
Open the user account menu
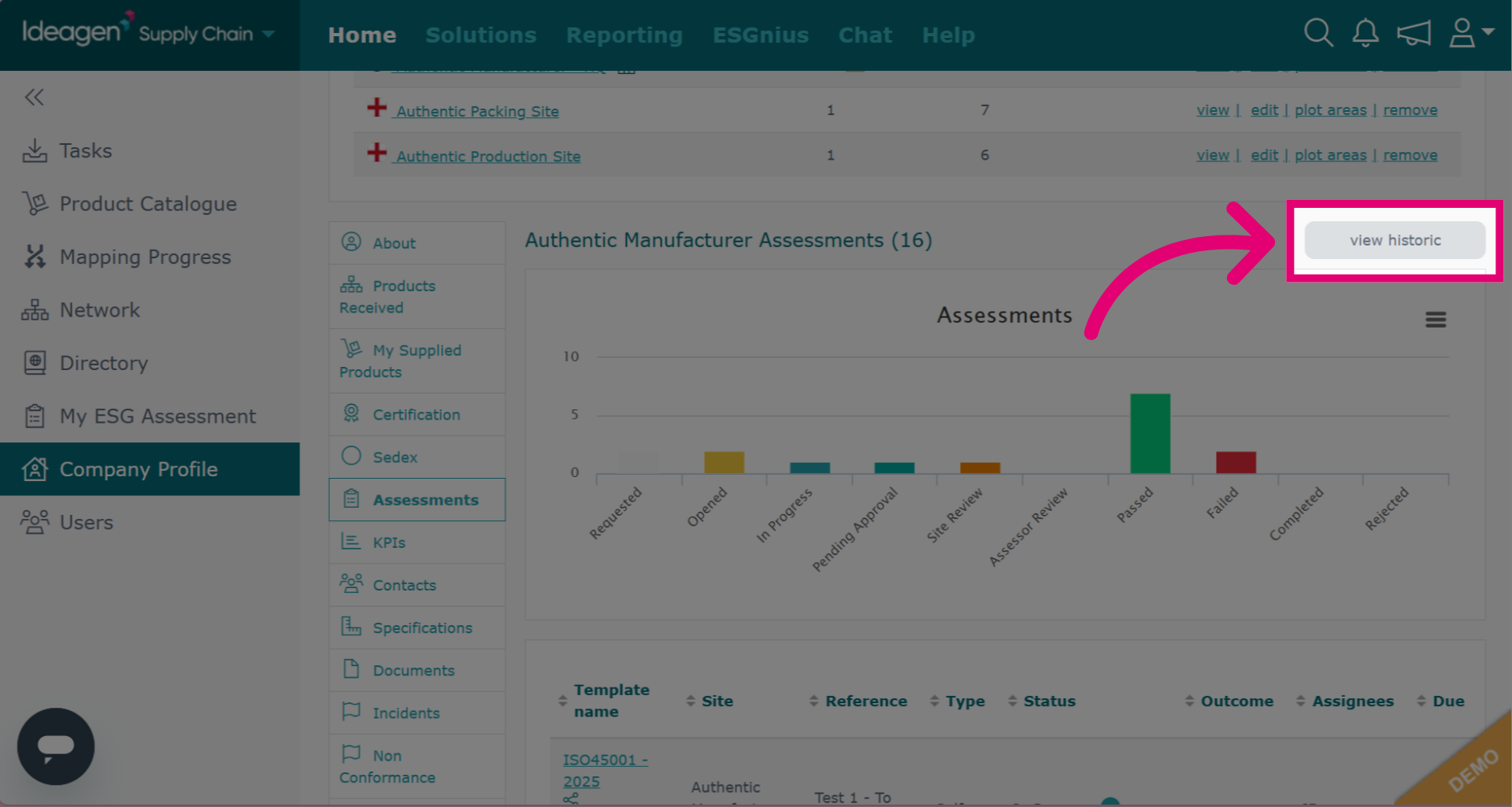click(x=1471, y=34)
